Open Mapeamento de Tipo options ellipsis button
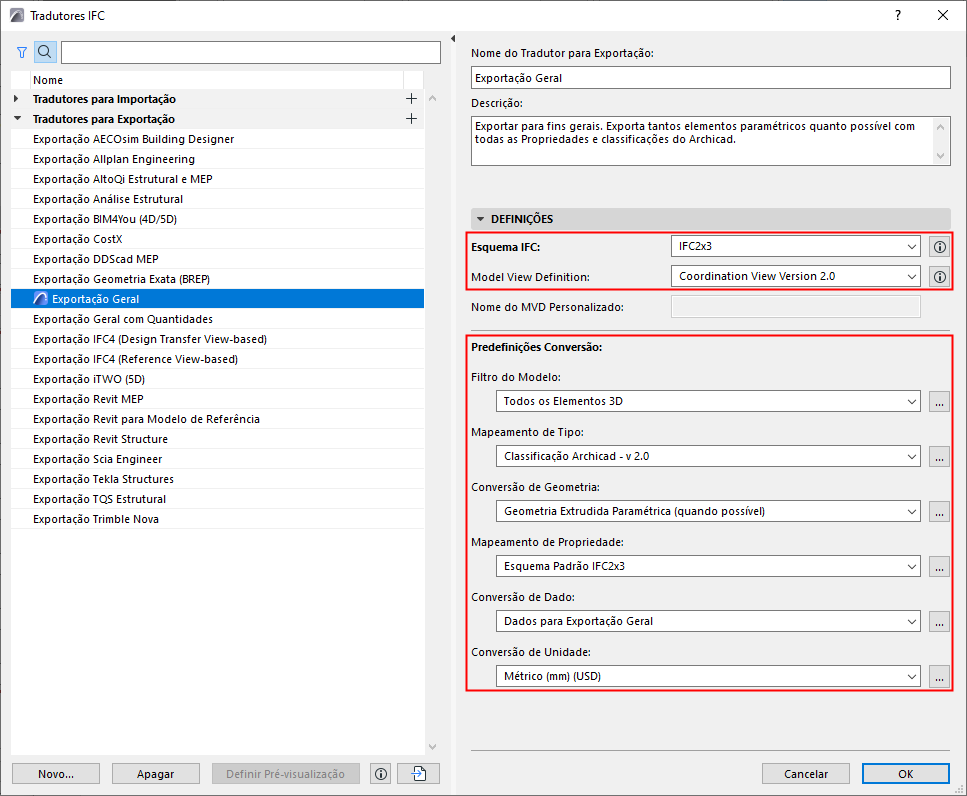967x796 pixels. [x=939, y=456]
